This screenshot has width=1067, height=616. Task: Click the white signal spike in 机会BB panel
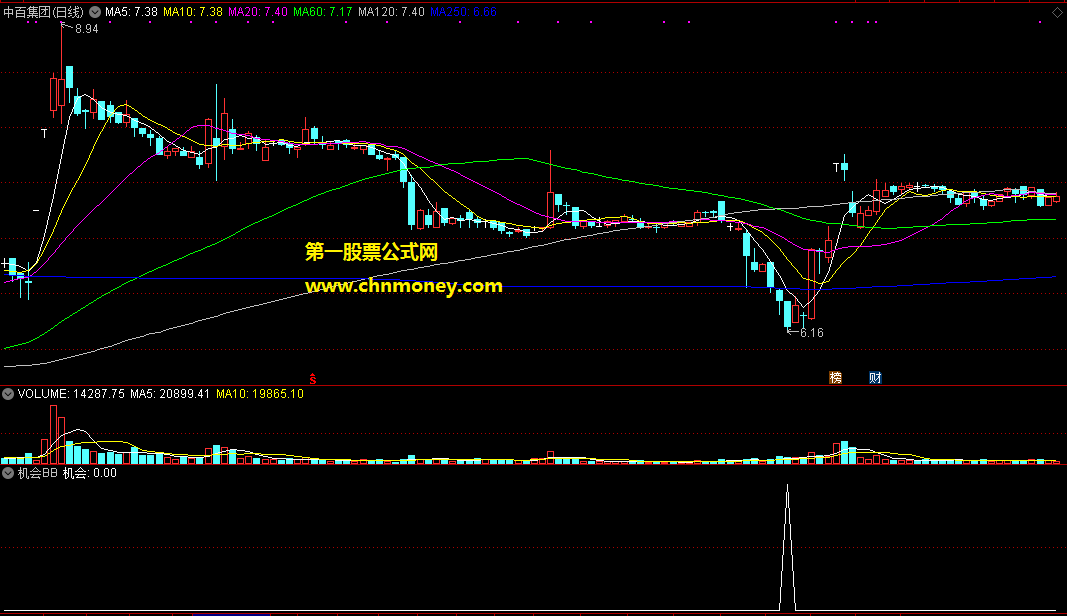coord(787,548)
